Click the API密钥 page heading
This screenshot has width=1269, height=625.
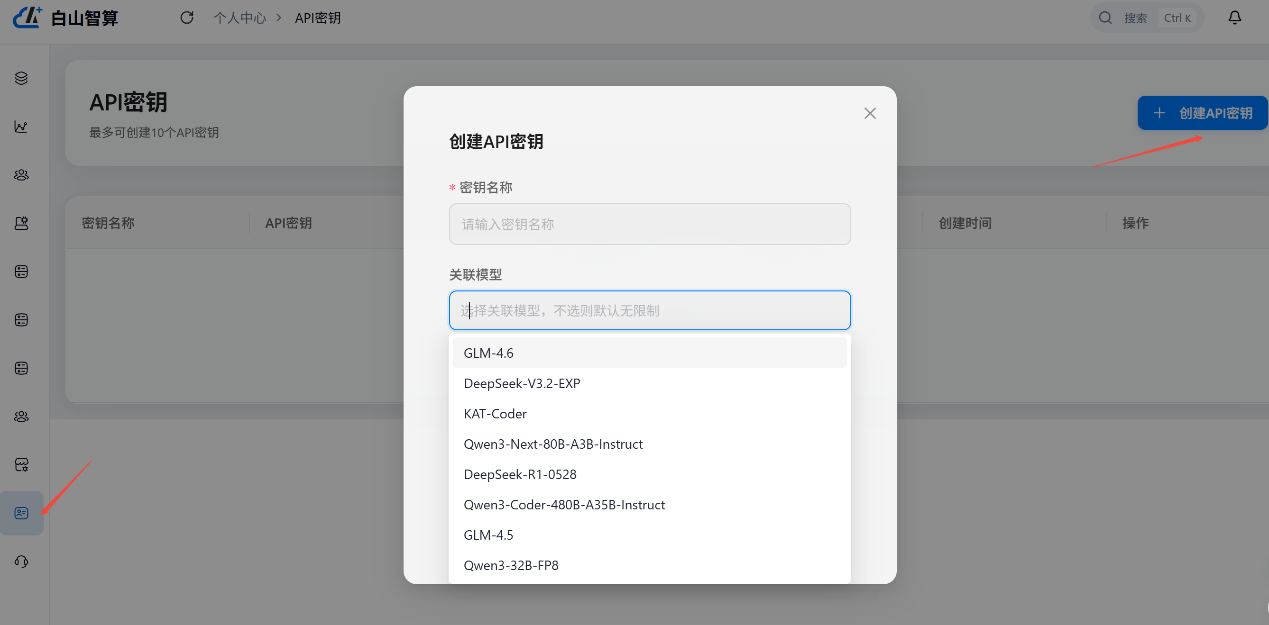pyautogui.click(x=128, y=103)
